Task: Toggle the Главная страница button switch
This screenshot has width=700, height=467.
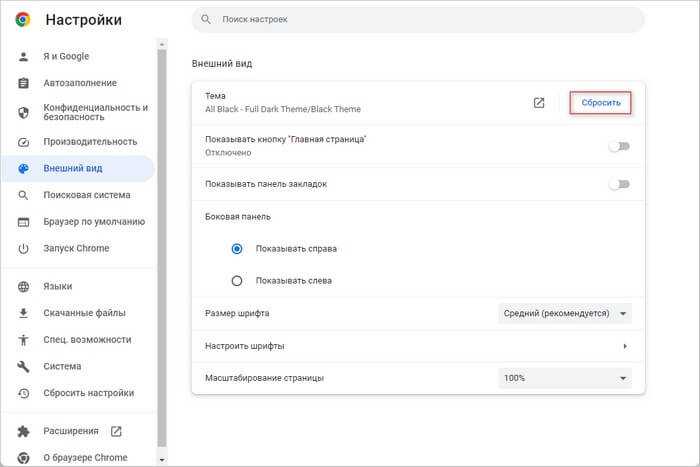Action: click(x=620, y=146)
